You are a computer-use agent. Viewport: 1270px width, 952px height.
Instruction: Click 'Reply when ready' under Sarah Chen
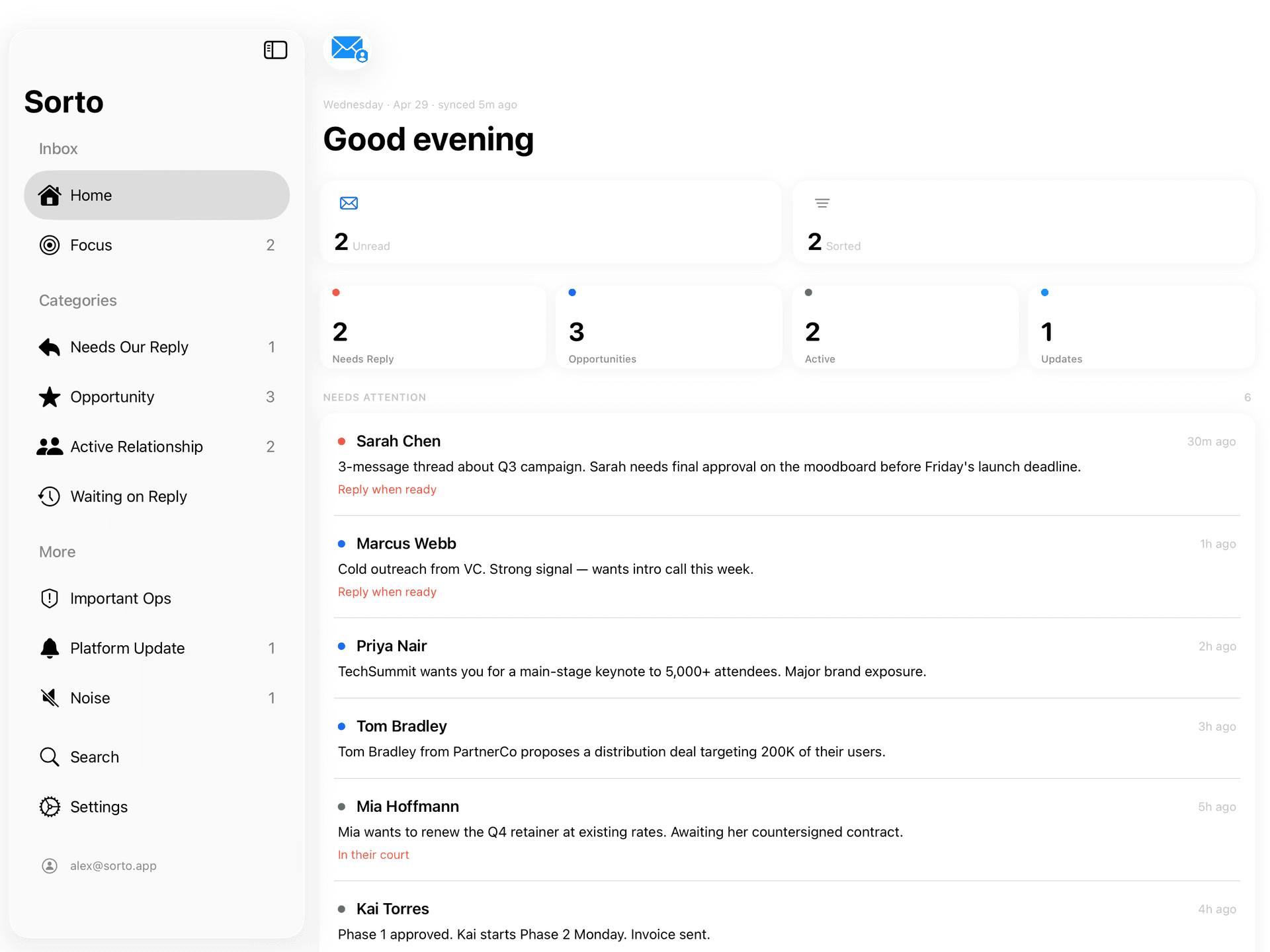387,490
